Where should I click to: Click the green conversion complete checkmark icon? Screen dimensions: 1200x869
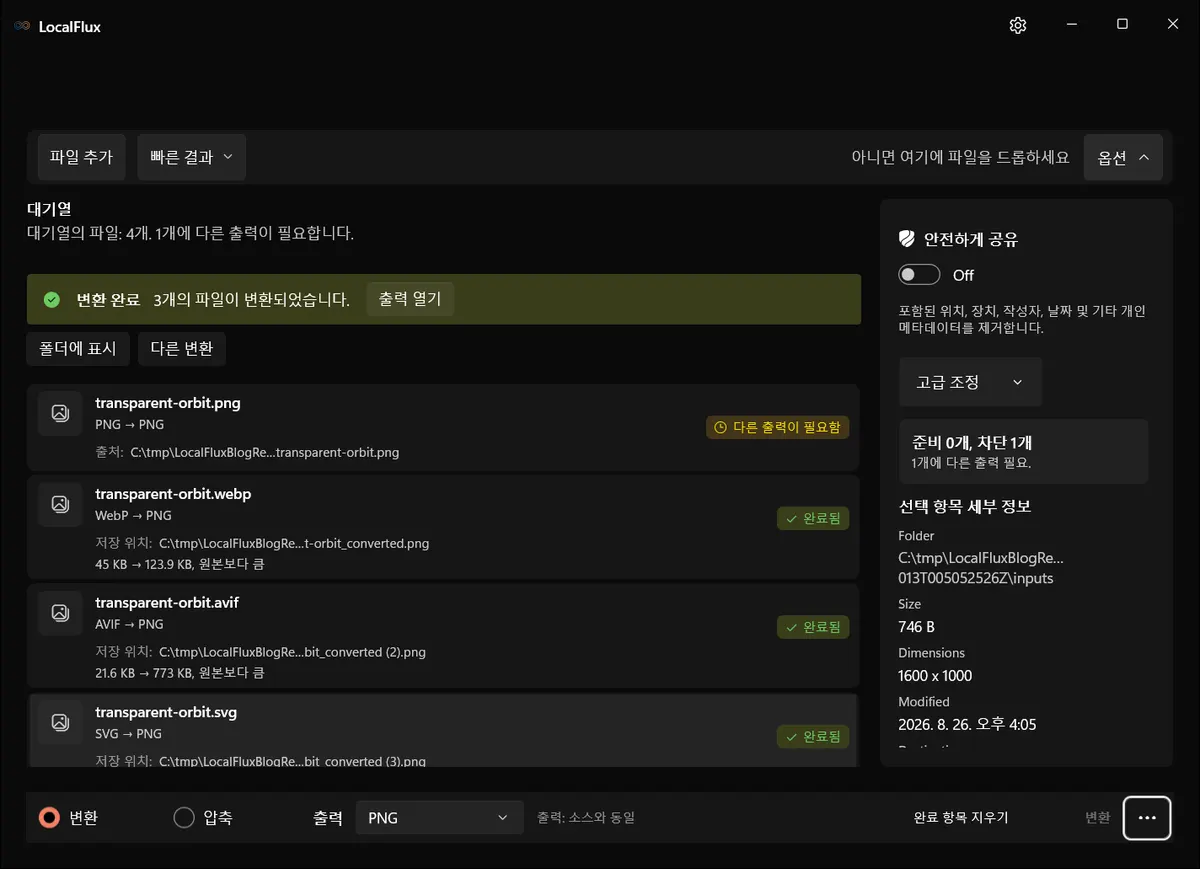(x=52, y=300)
